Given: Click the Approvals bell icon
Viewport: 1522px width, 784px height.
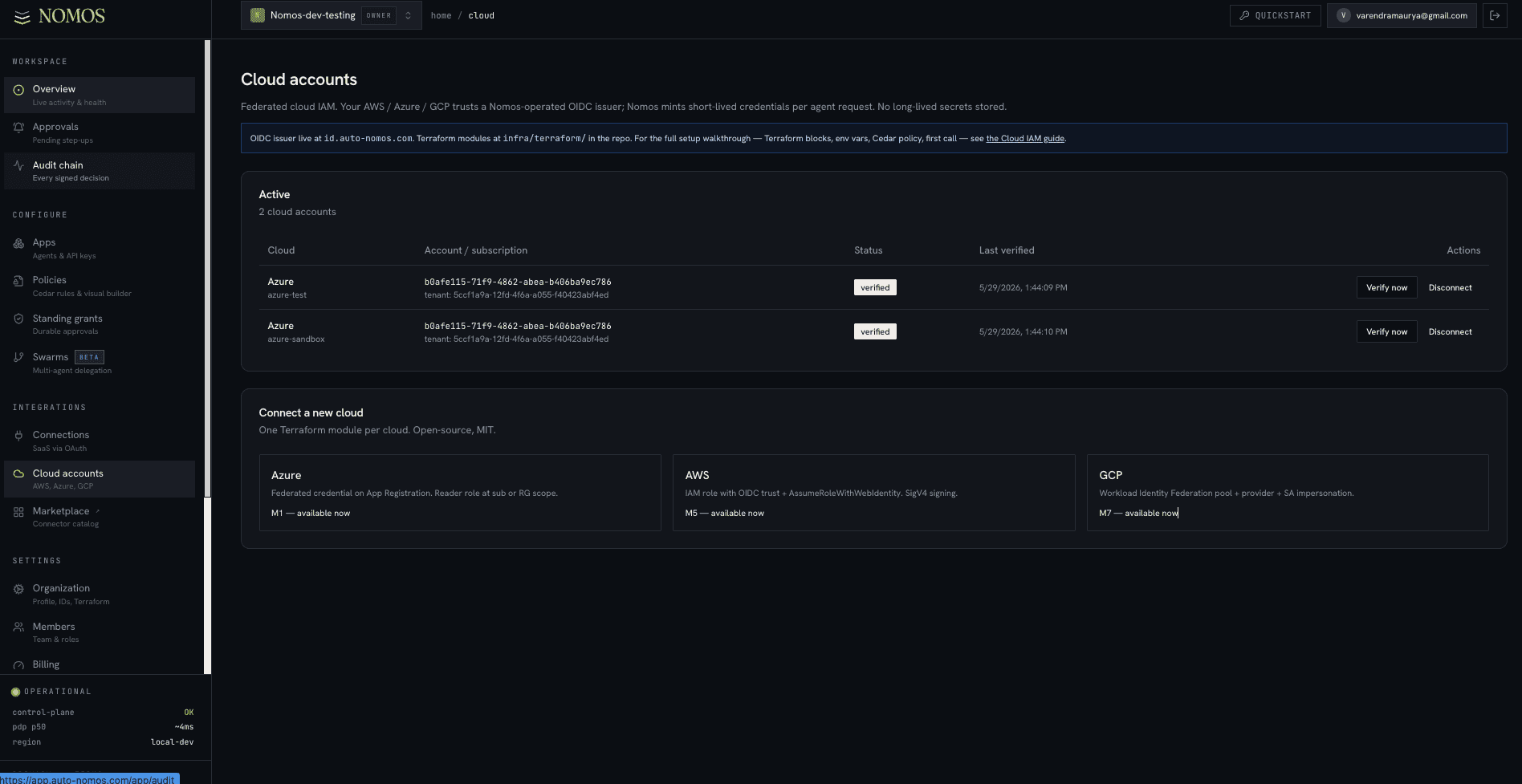Looking at the screenshot, I should click(18, 127).
